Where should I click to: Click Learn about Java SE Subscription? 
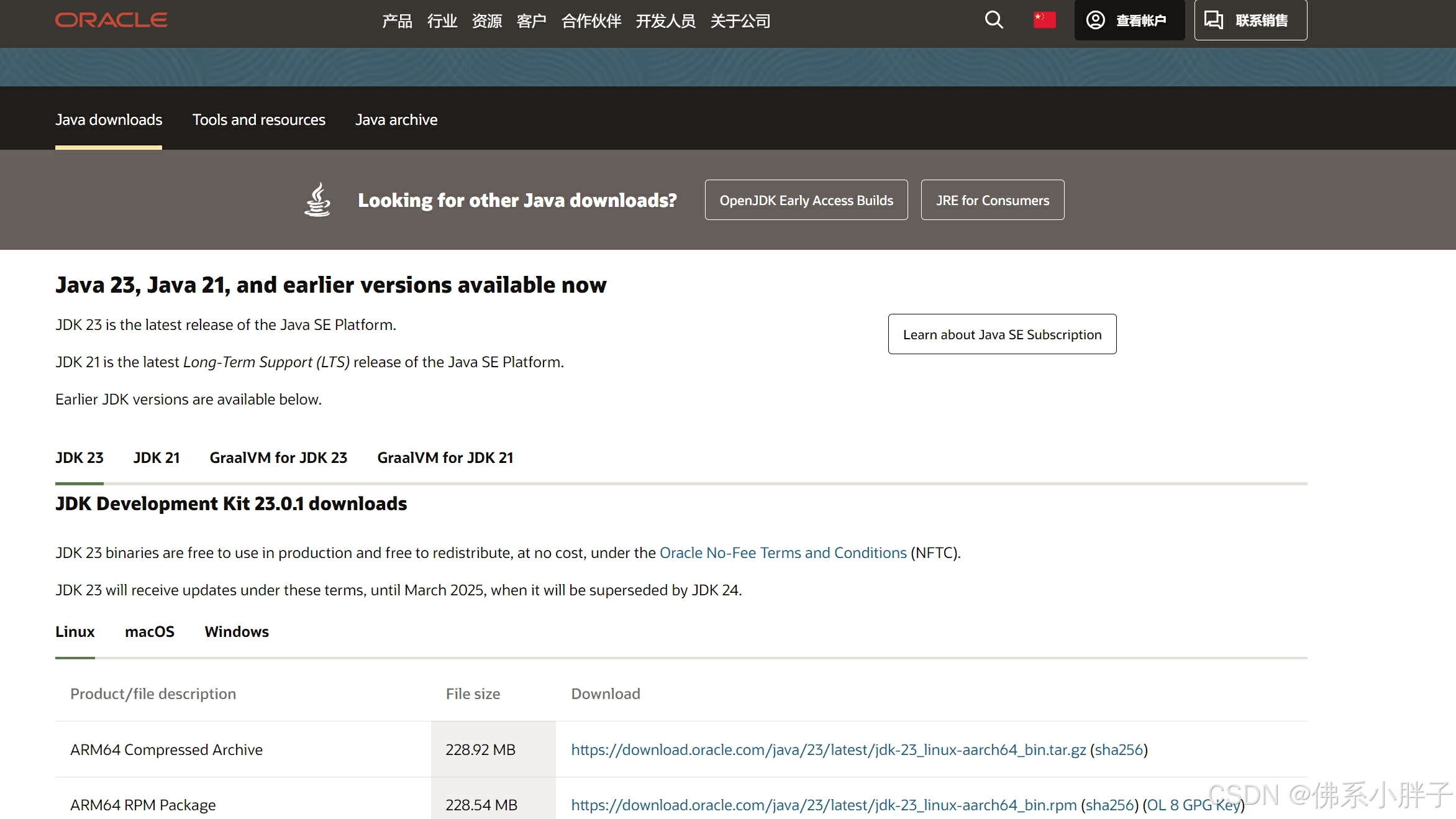coord(1002,334)
